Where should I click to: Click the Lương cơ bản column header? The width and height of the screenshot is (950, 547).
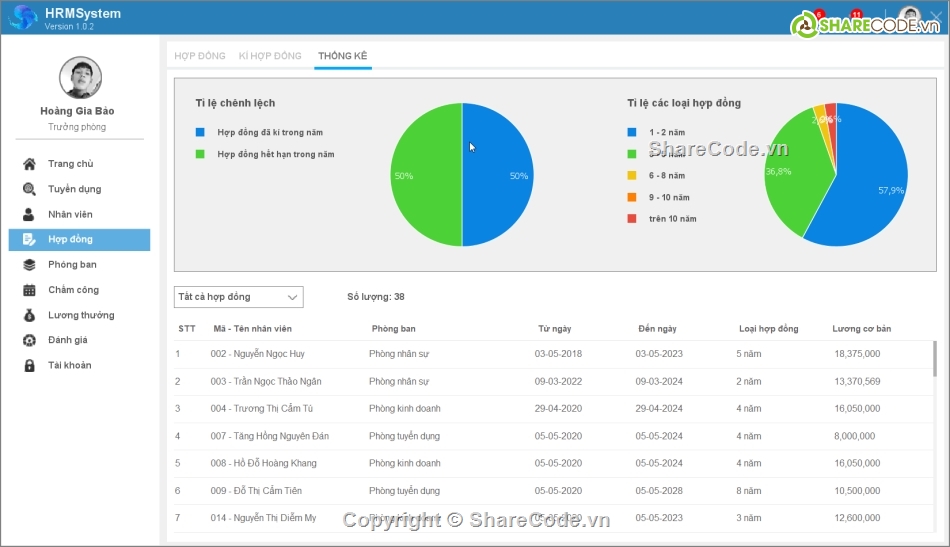click(x=861, y=329)
